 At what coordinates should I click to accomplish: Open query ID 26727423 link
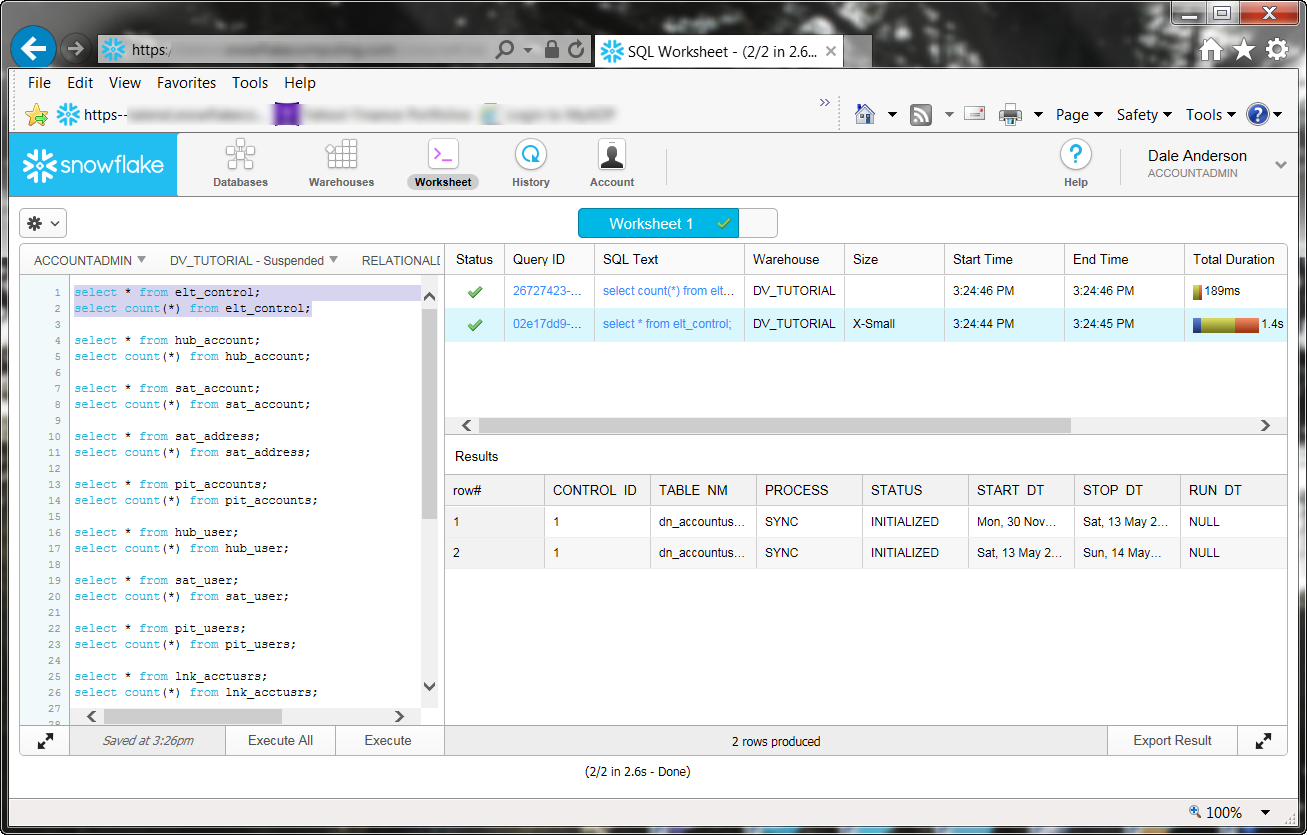click(x=547, y=291)
